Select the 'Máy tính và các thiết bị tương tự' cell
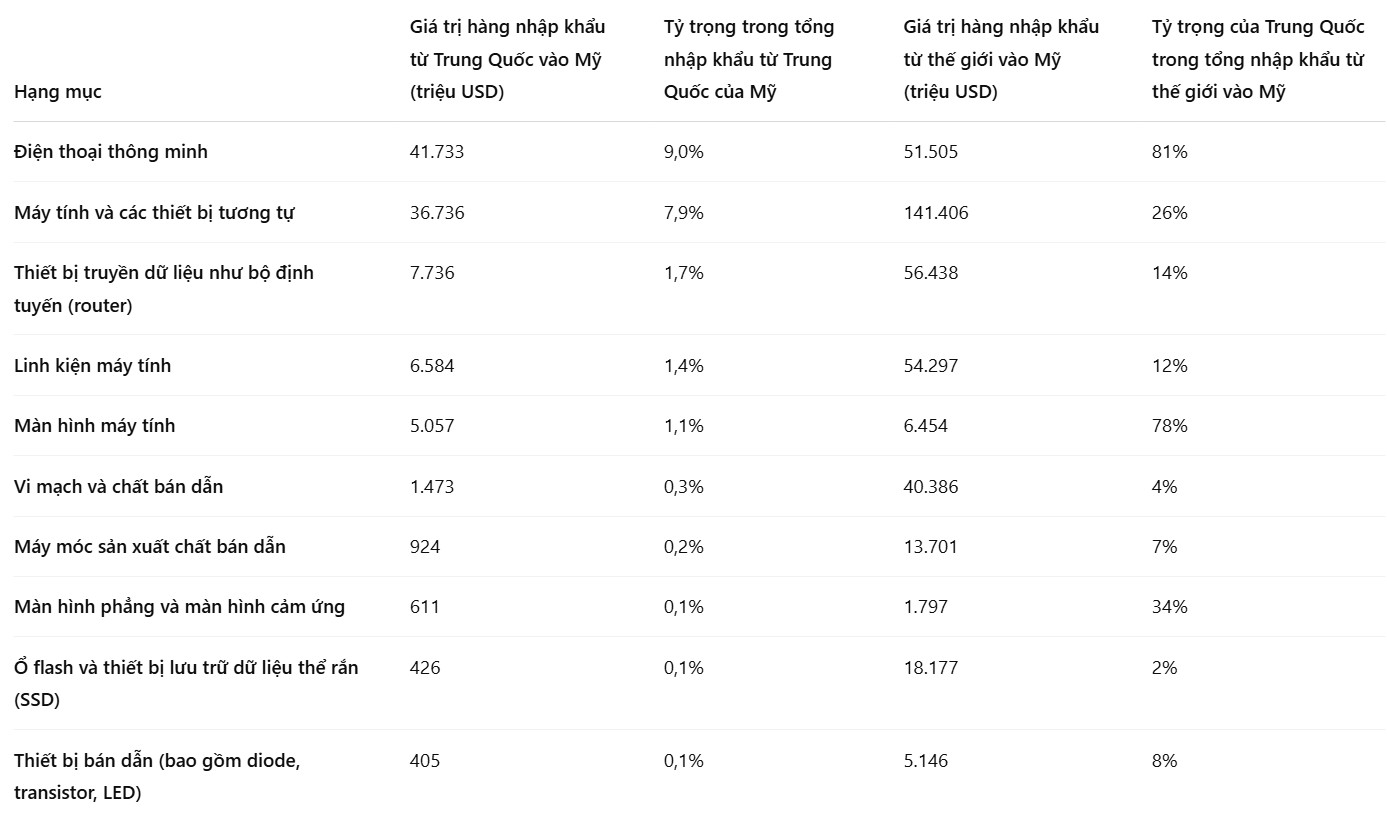The image size is (1387, 822). point(154,213)
